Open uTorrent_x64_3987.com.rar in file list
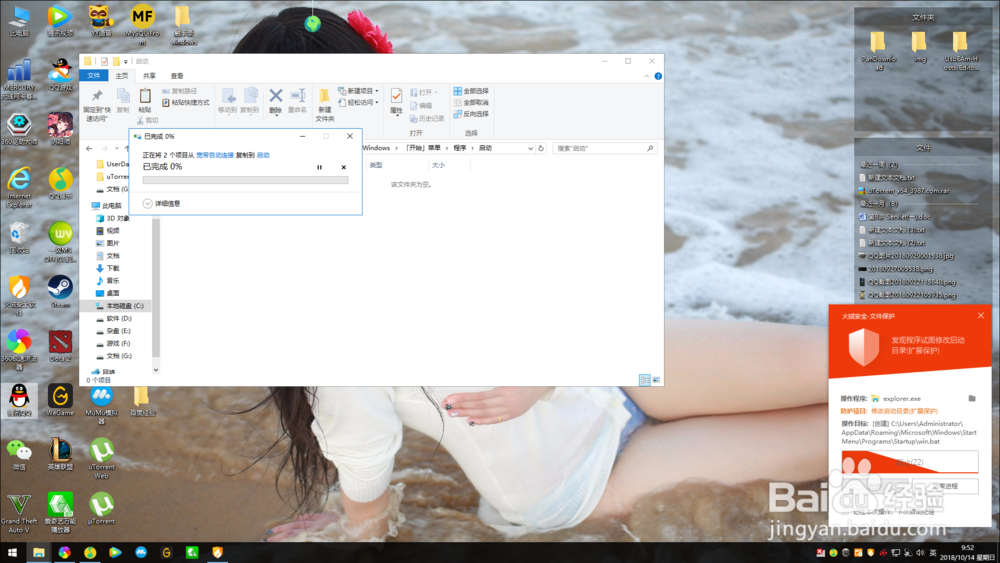This screenshot has width=1000, height=563. [x=904, y=191]
